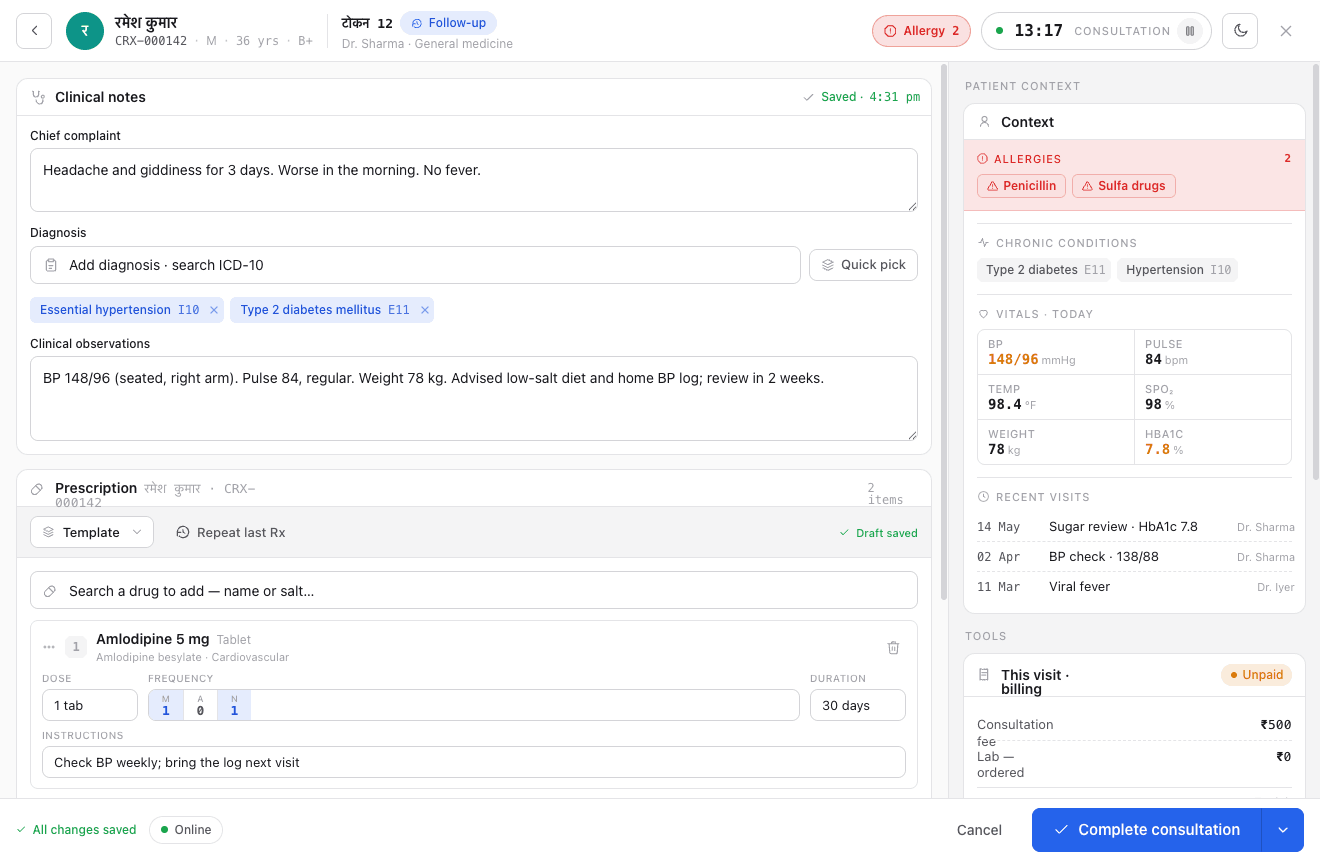Click the Dose field showing 1 tab

tap(90, 705)
